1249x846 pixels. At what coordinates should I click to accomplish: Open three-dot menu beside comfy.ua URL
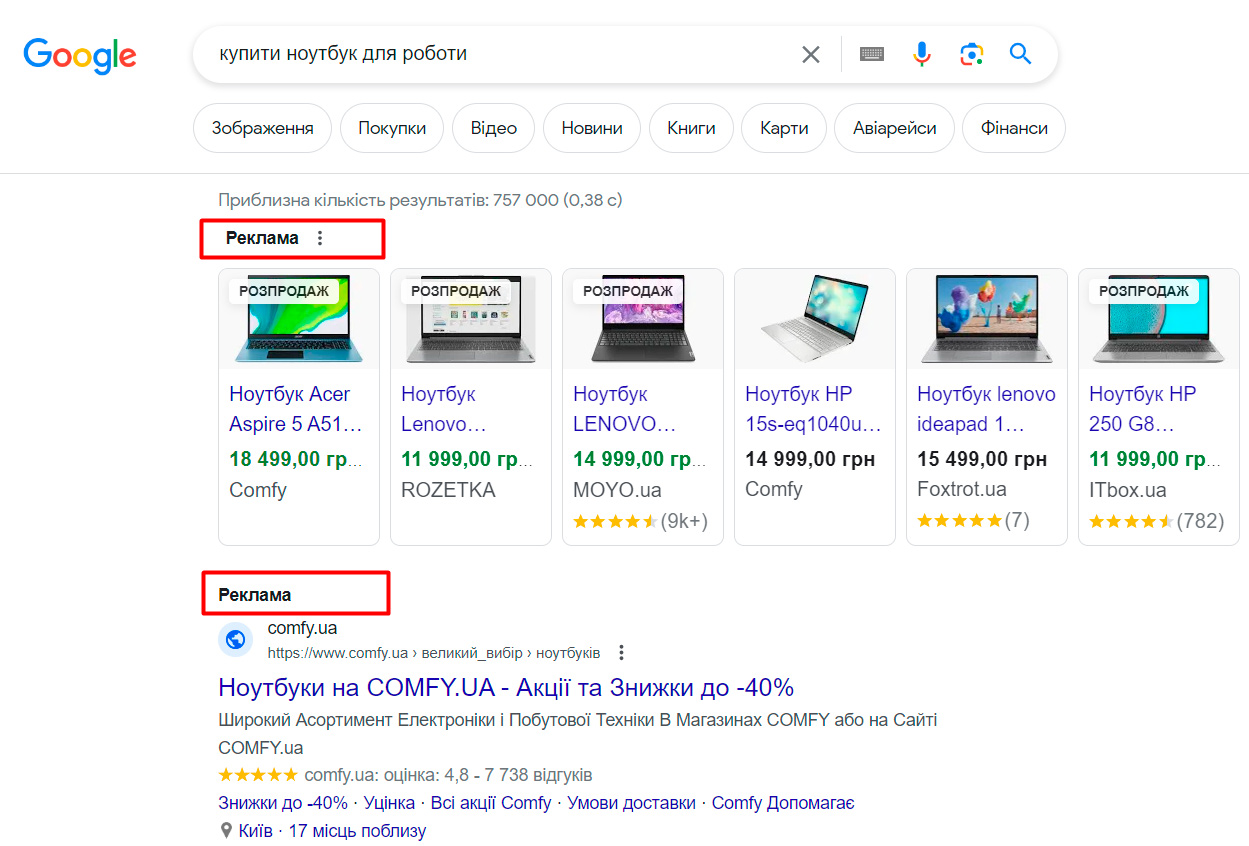pyautogui.click(x=621, y=653)
